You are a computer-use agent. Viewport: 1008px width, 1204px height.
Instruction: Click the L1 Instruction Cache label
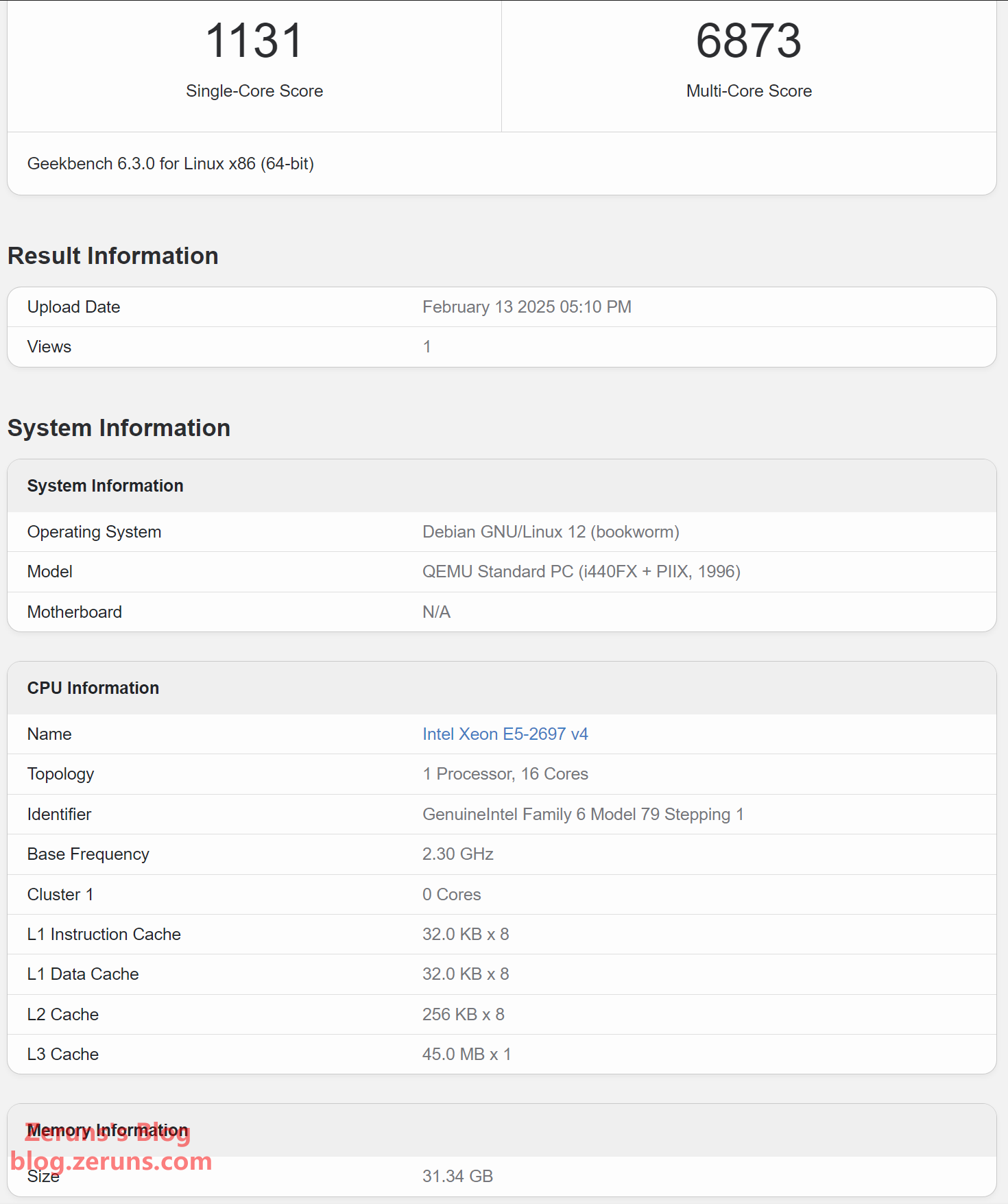(104, 934)
